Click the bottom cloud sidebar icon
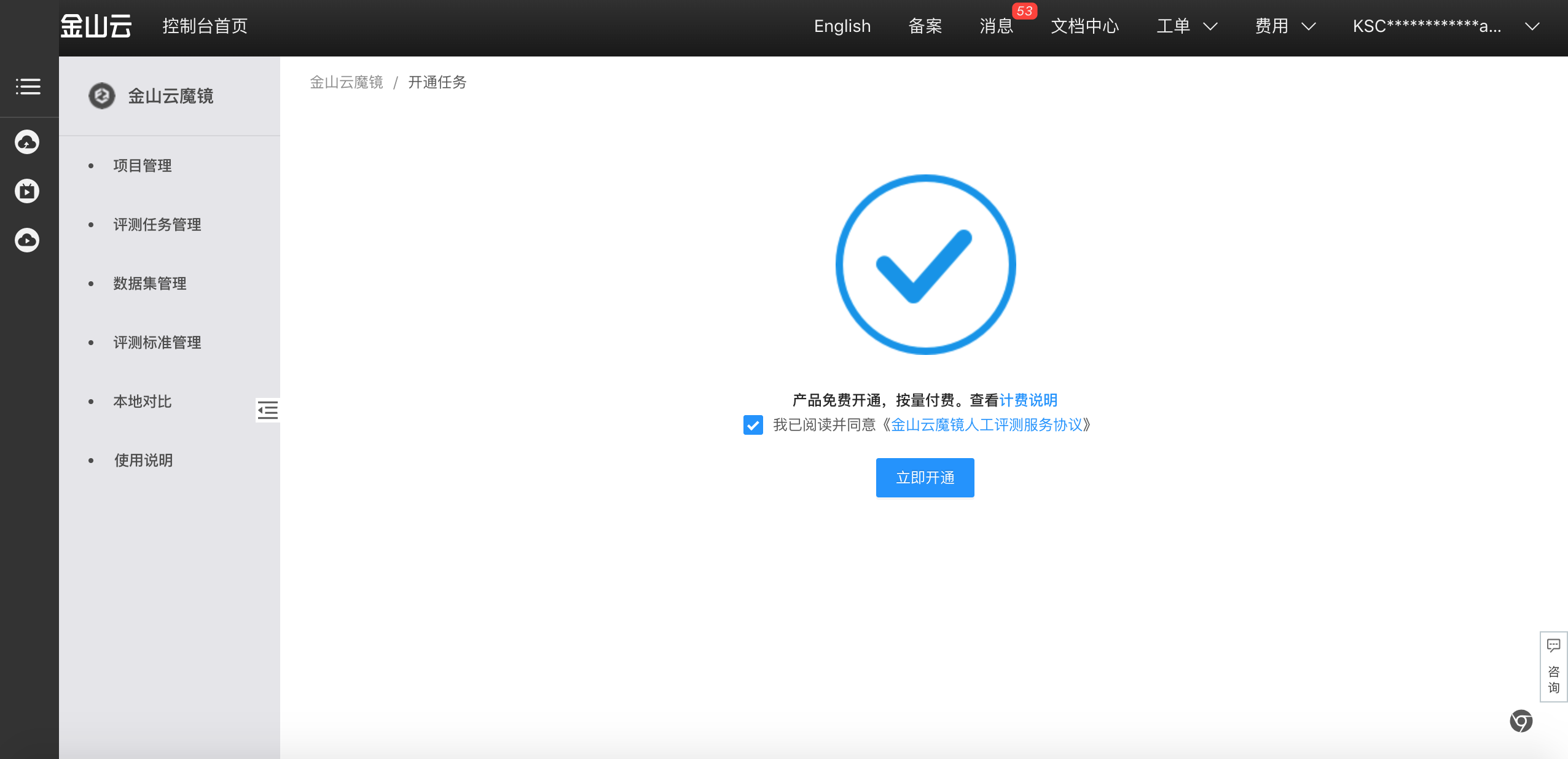The width and height of the screenshot is (1568, 759). pyautogui.click(x=27, y=240)
